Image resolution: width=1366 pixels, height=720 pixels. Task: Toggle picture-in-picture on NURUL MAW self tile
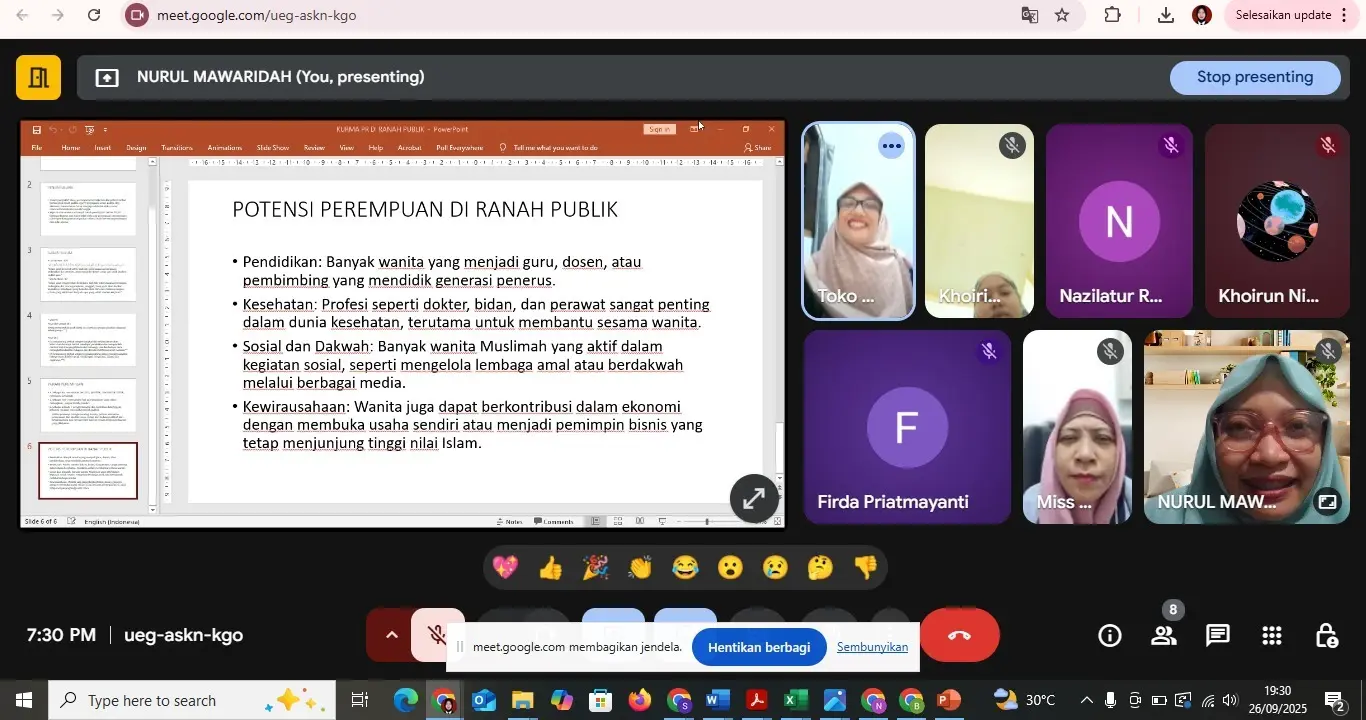tap(1327, 502)
